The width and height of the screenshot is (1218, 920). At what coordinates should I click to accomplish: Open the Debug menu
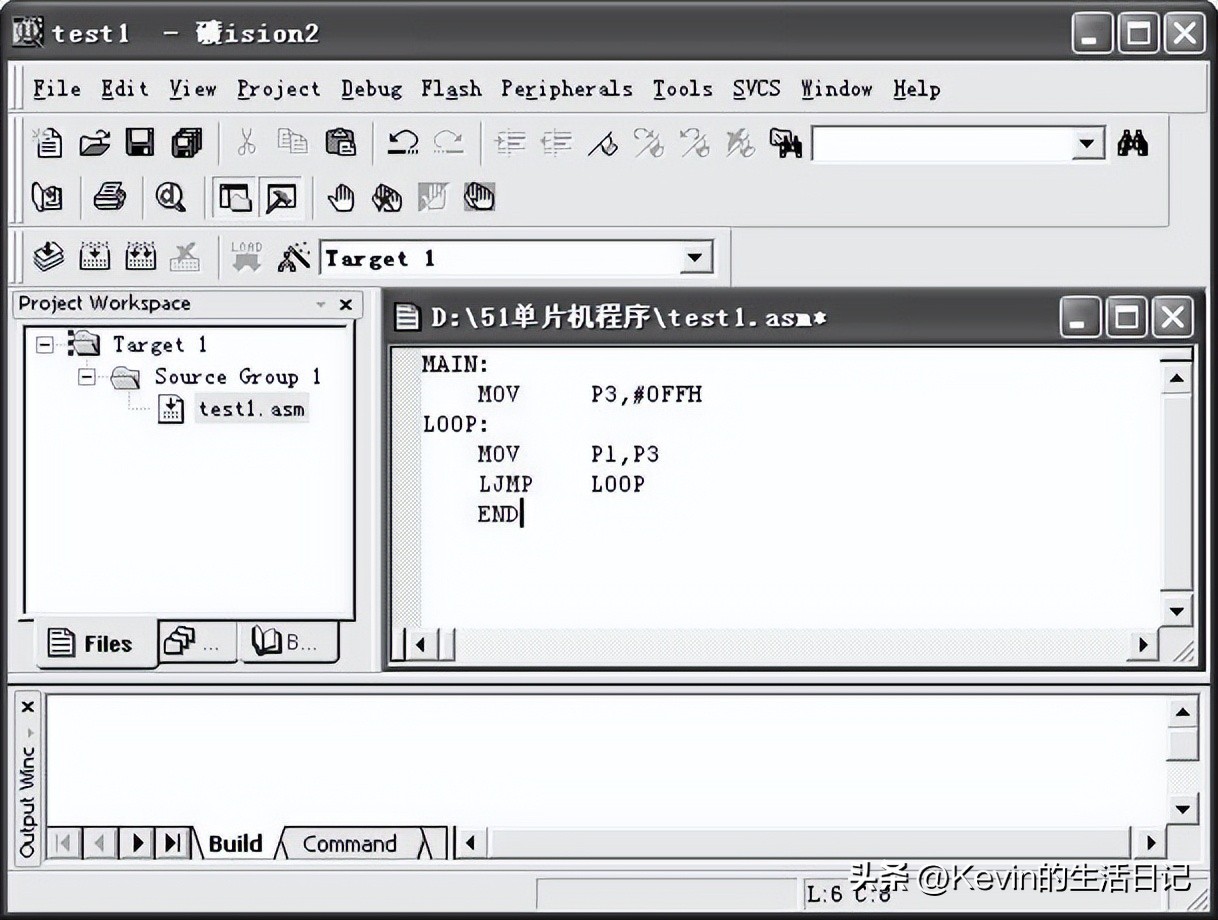pyautogui.click(x=371, y=89)
